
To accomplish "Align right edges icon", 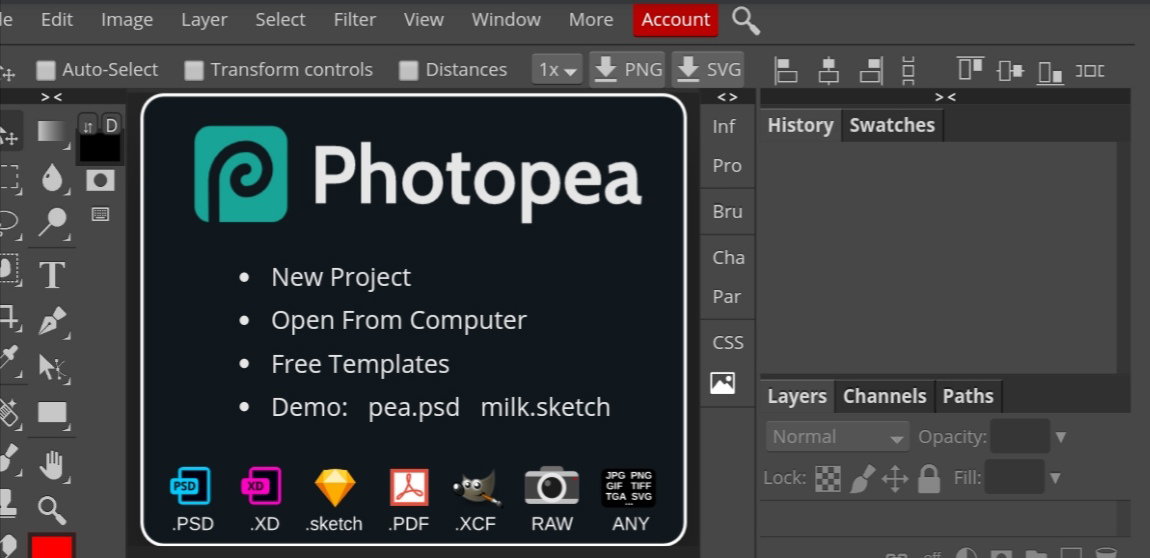I will point(871,70).
